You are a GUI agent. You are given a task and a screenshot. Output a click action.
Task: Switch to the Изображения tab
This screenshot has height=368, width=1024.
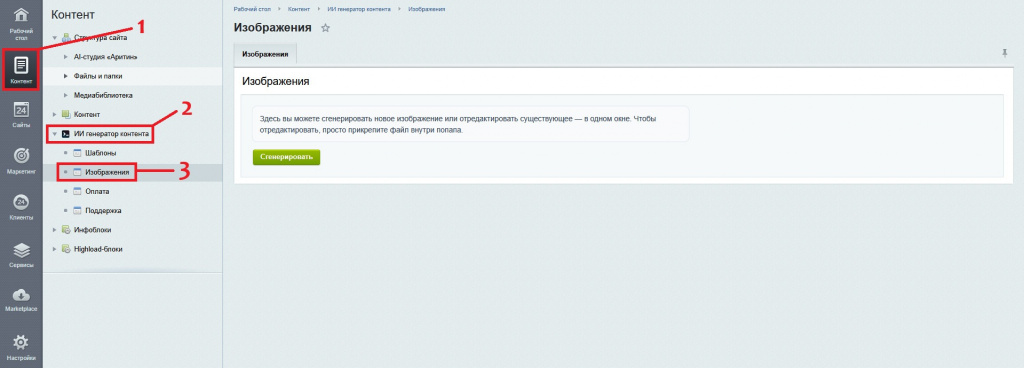265,54
